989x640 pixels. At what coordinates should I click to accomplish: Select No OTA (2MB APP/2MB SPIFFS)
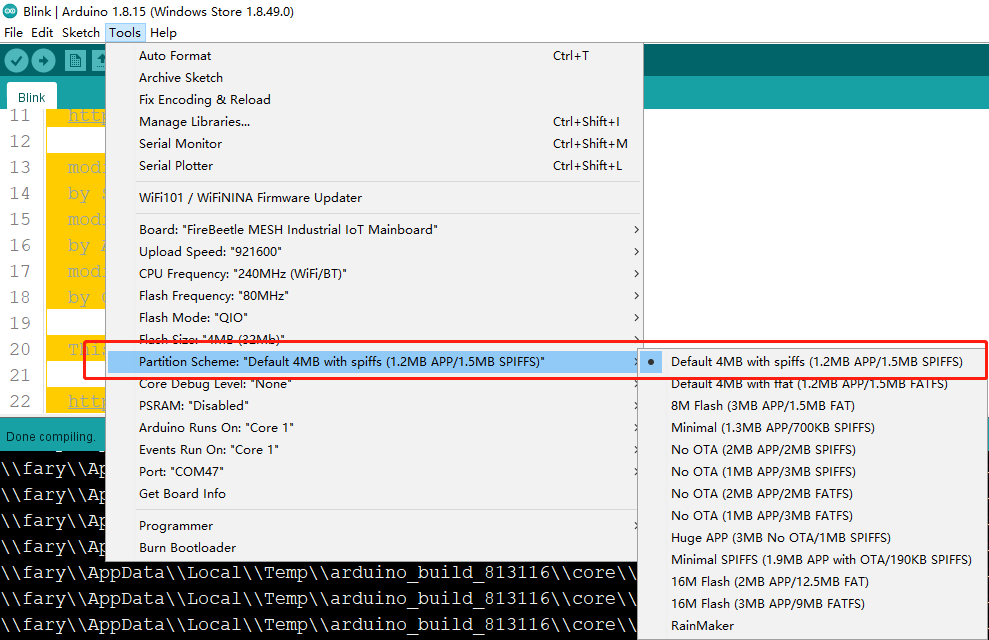coord(812,450)
